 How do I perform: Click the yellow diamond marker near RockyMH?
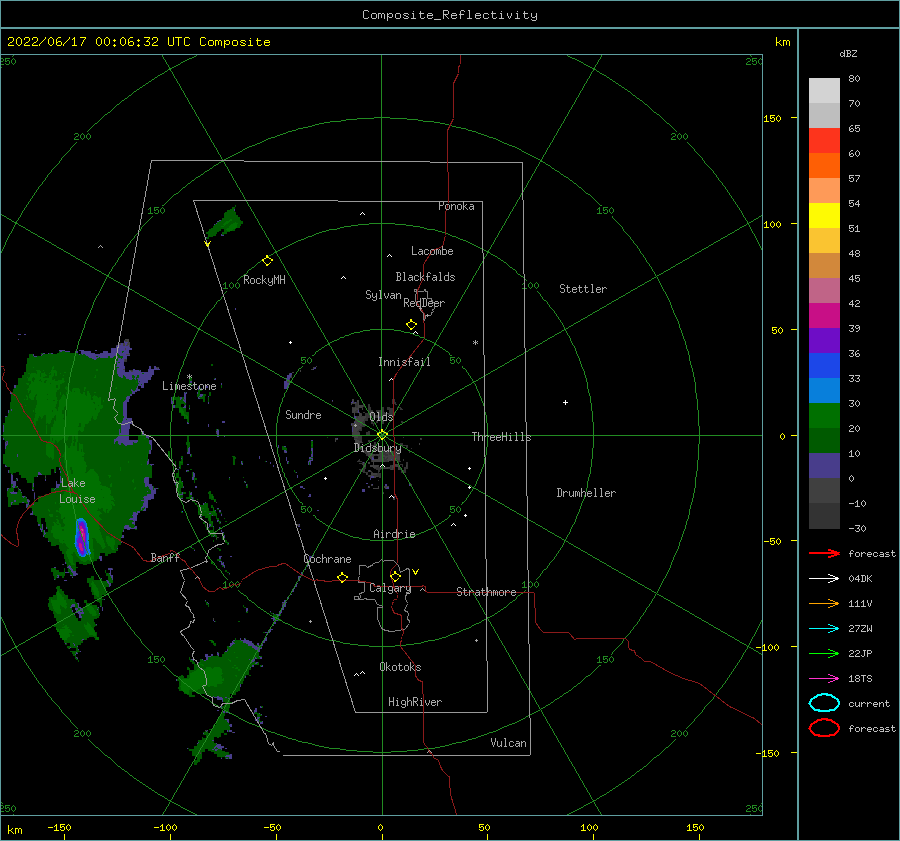tap(267, 261)
